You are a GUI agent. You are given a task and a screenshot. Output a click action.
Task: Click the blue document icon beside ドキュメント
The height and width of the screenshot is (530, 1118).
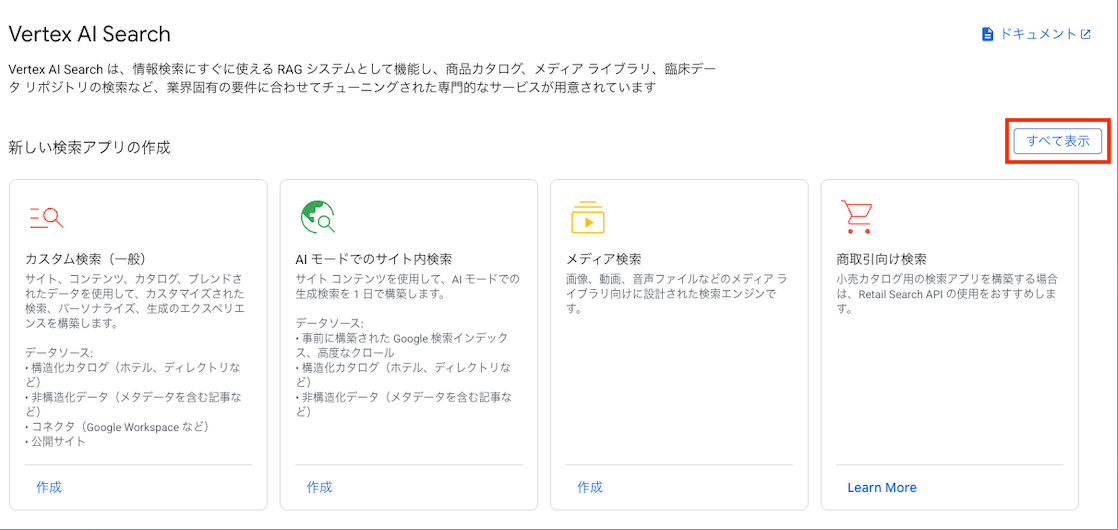coord(988,34)
